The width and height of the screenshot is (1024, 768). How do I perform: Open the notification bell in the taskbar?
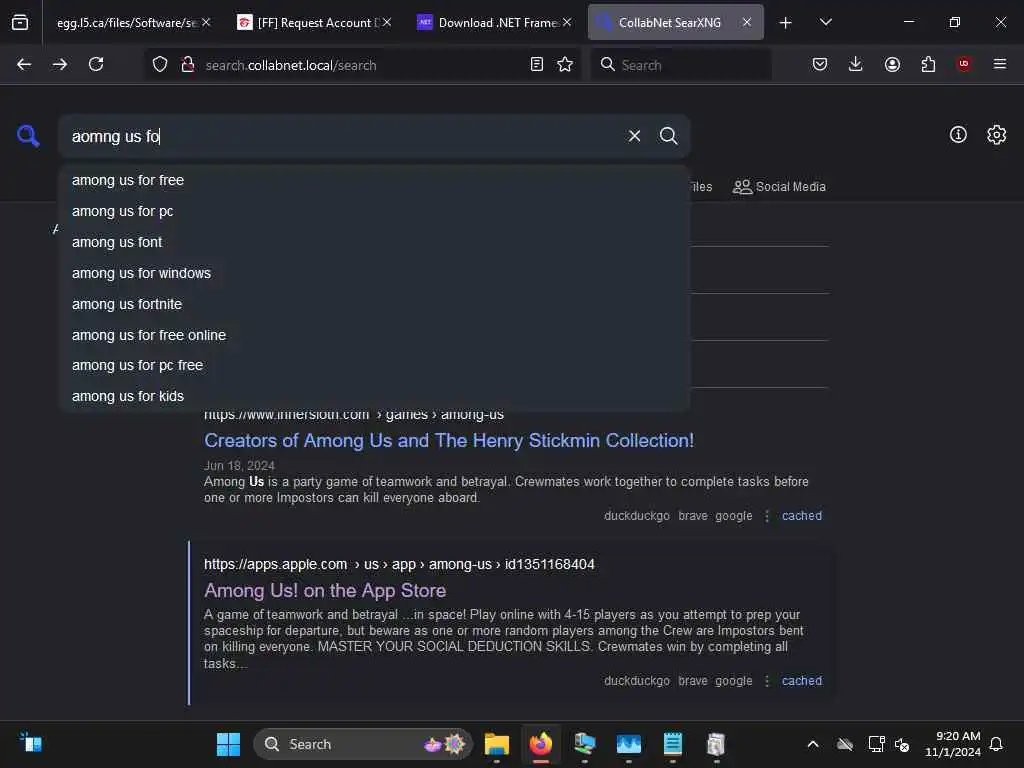point(996,744)
